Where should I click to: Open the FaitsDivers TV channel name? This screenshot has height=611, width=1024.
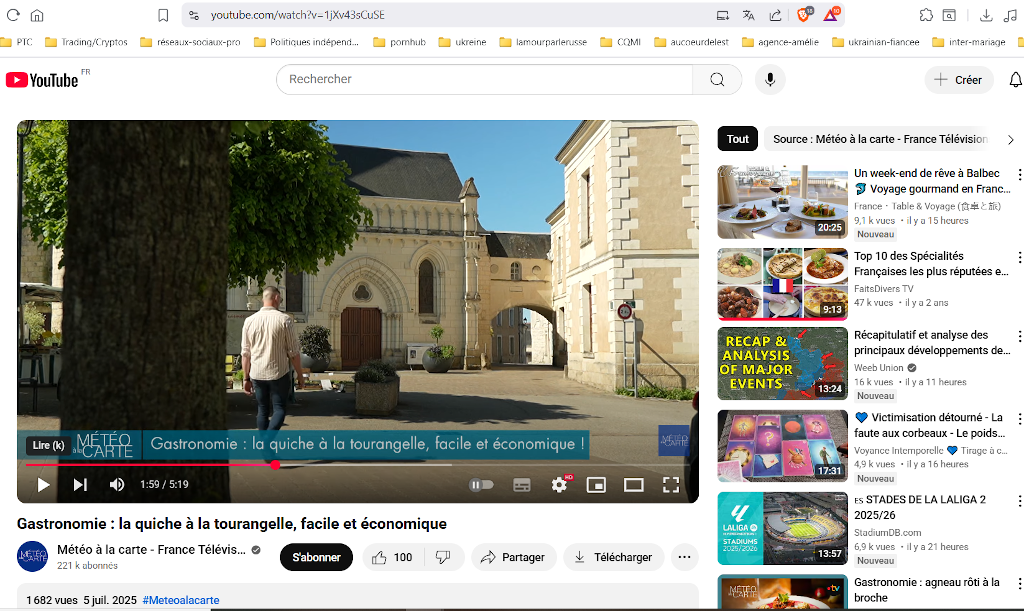point(884,289)
